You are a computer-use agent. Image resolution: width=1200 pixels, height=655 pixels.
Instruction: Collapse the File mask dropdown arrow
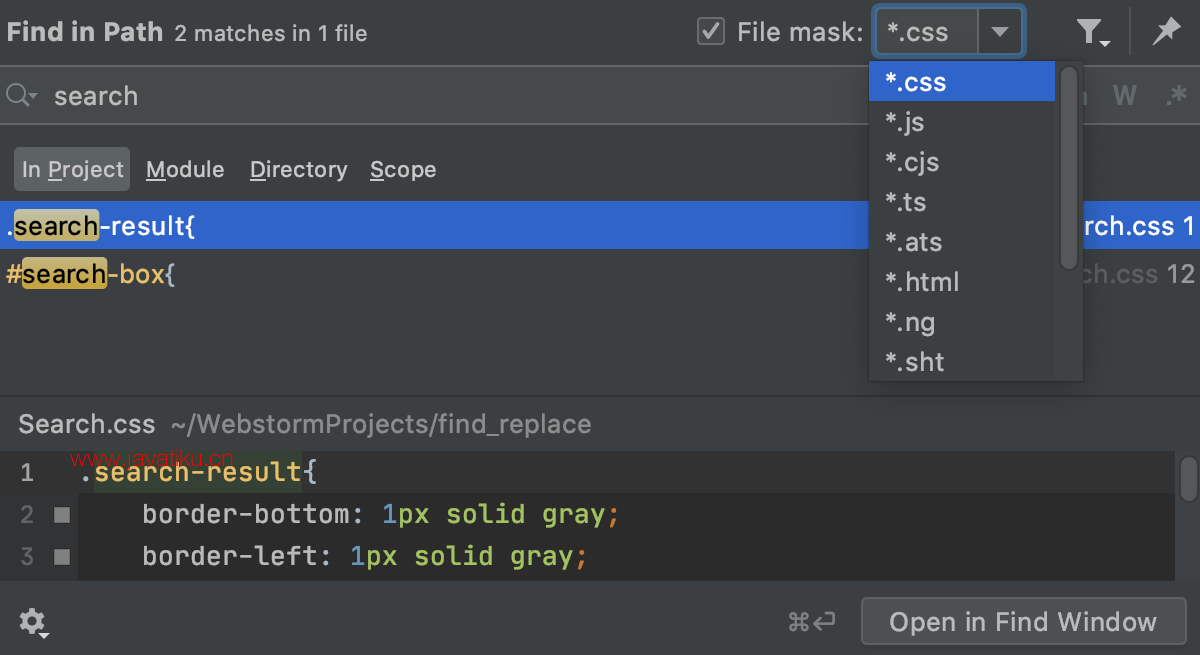(x=1000, y=32)
